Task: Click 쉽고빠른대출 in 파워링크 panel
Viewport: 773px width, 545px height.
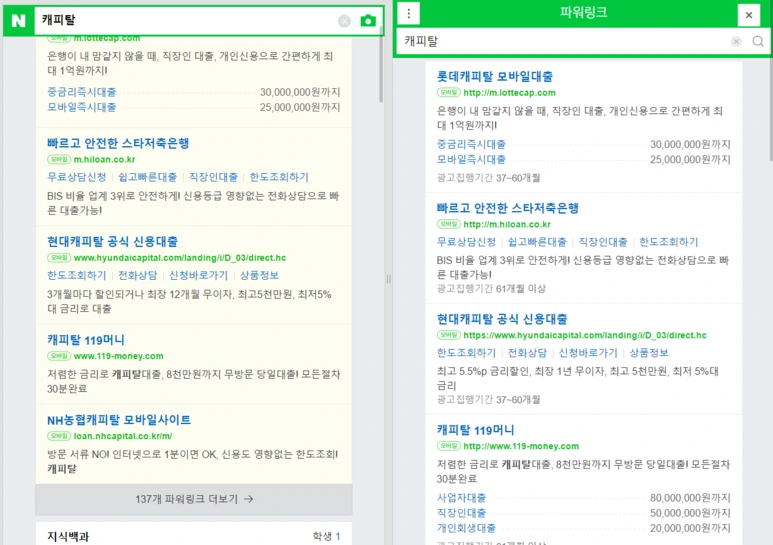Action: point(537,242)
